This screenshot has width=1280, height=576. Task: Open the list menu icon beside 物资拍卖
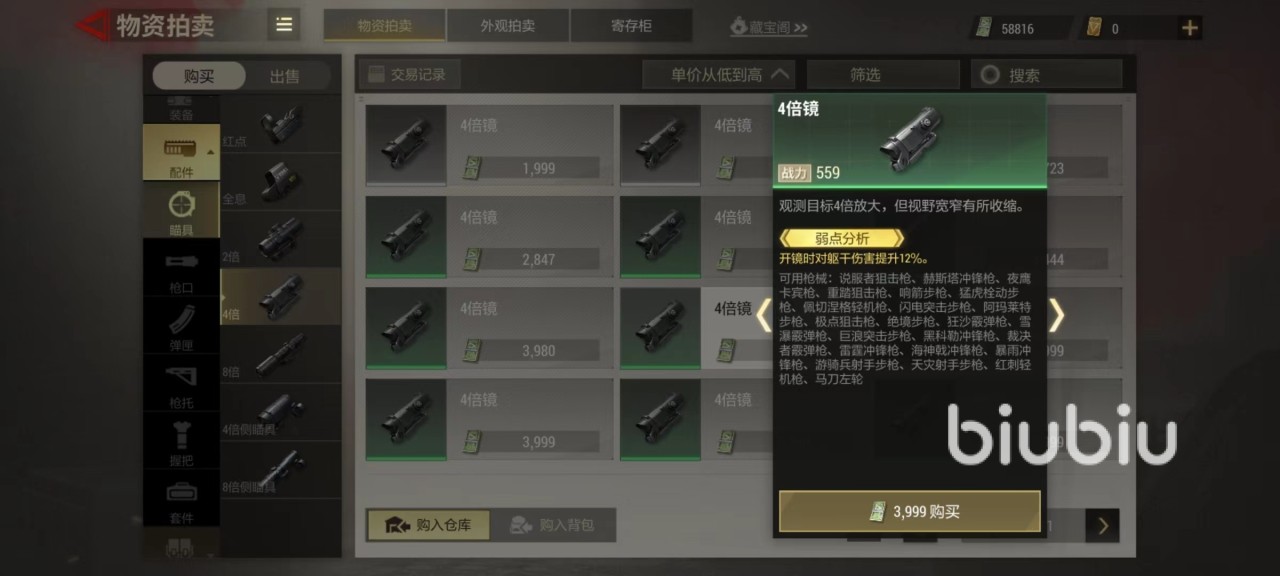[284, 25]
